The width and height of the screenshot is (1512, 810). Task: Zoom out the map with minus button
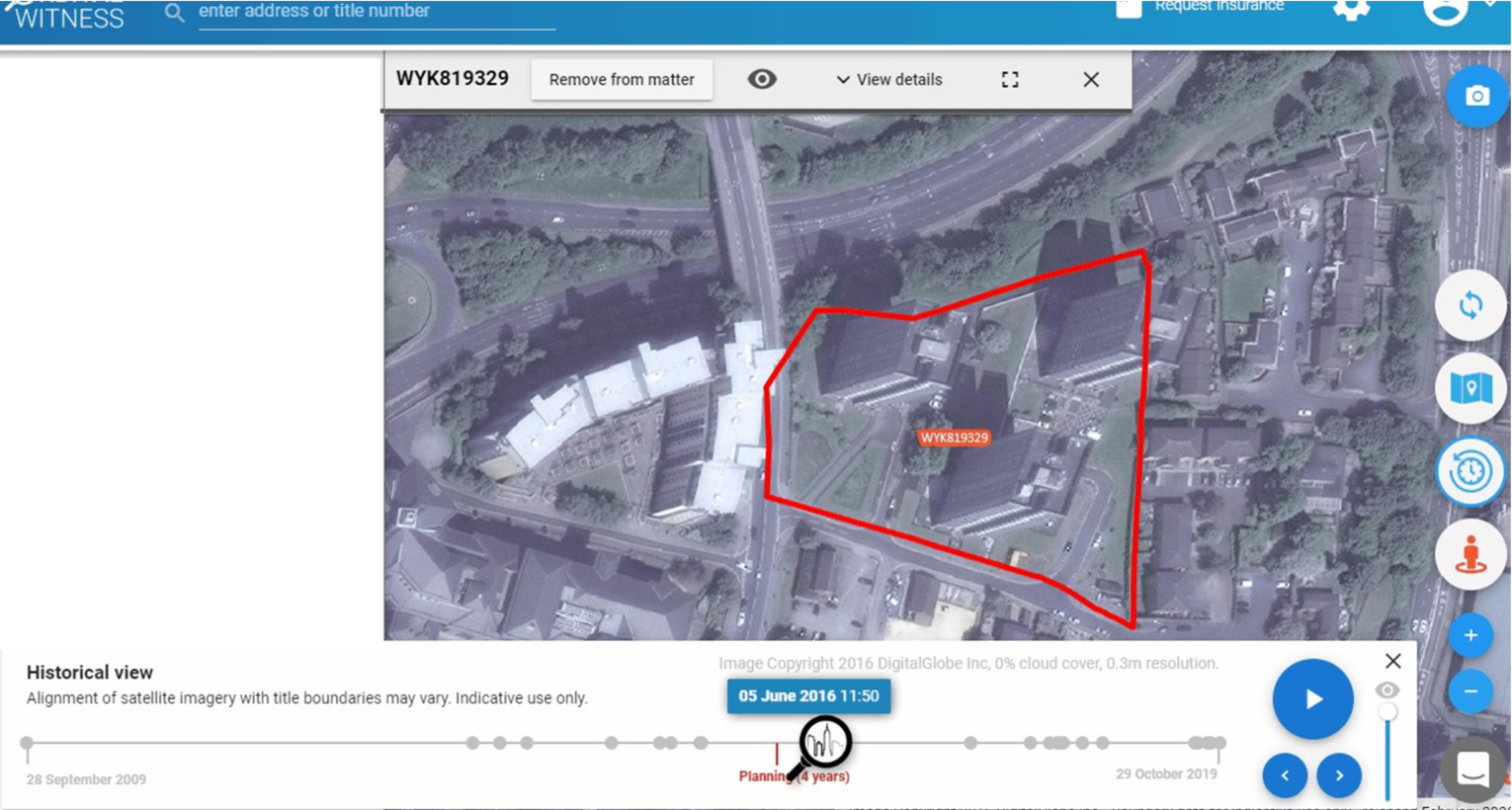1470,690
